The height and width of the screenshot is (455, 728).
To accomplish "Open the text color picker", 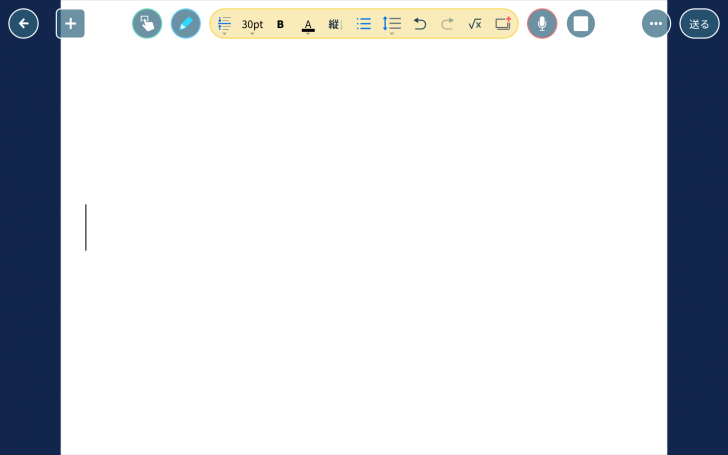I will (308, 25).
